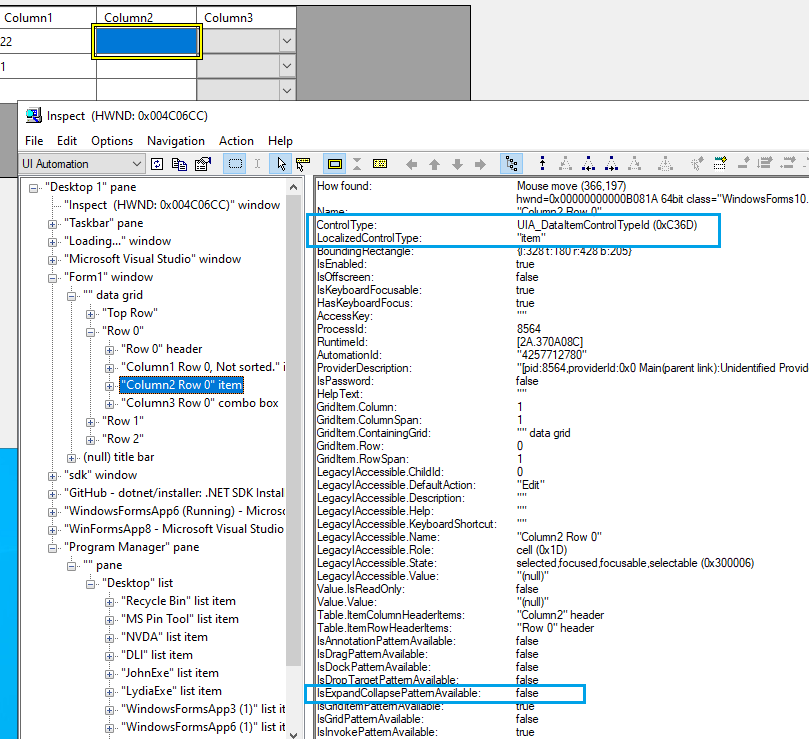Click the next-sibling right arrow icon
Screen dimensions: 809x739
[480, 165]
